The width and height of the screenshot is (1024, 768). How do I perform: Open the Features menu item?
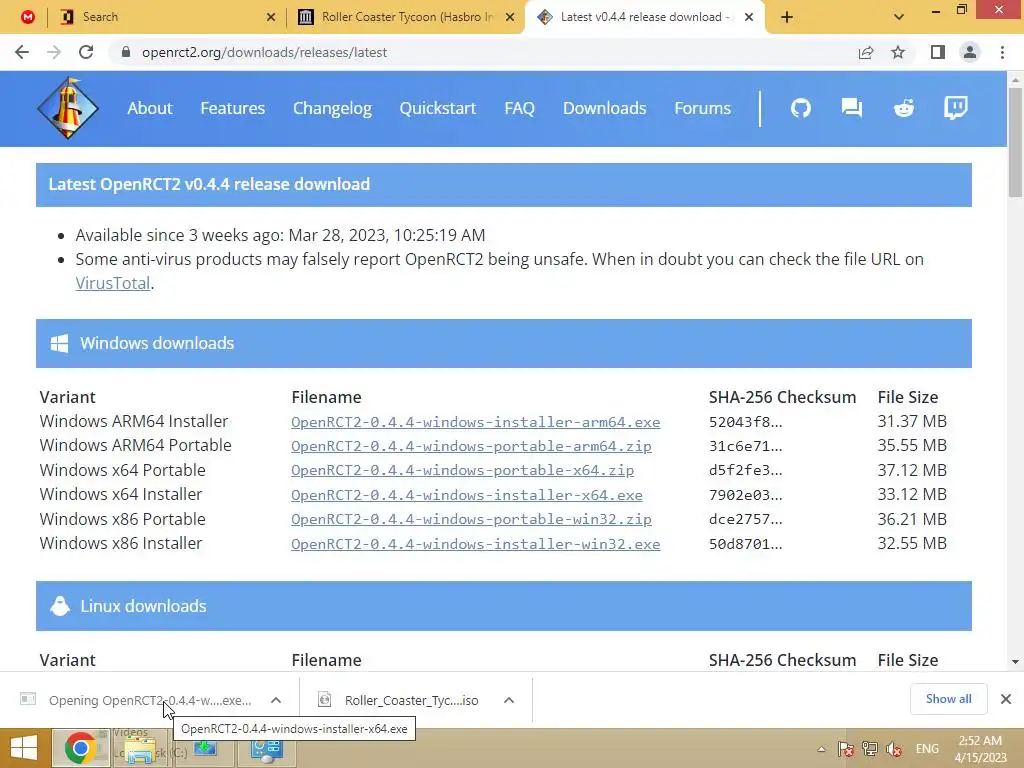(232, 108)
